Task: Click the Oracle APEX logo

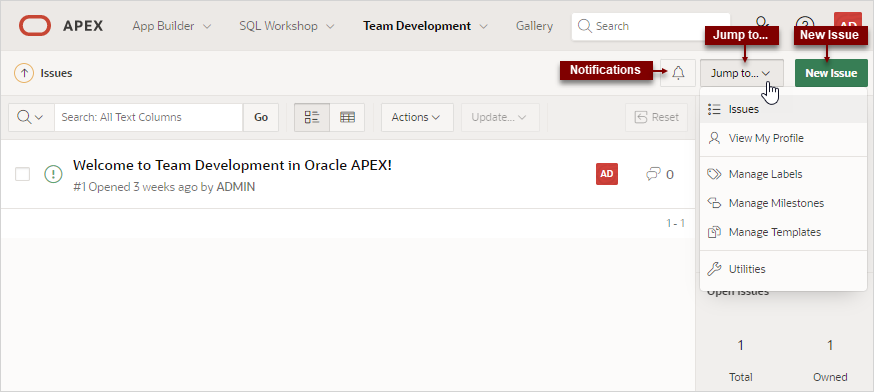Action: pyautogui.click(x=60, y=26)
